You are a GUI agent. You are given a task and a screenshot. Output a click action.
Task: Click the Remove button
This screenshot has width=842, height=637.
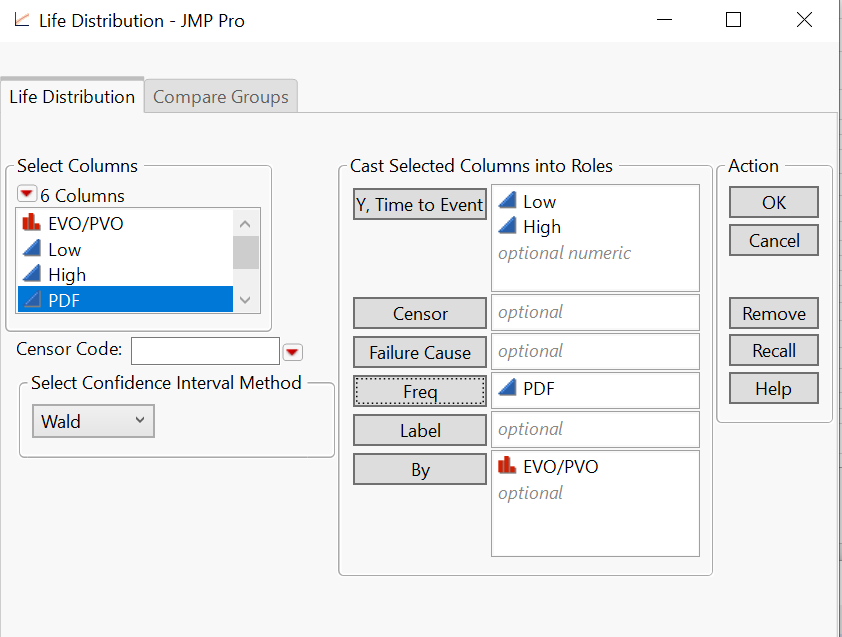coord(773,313)
